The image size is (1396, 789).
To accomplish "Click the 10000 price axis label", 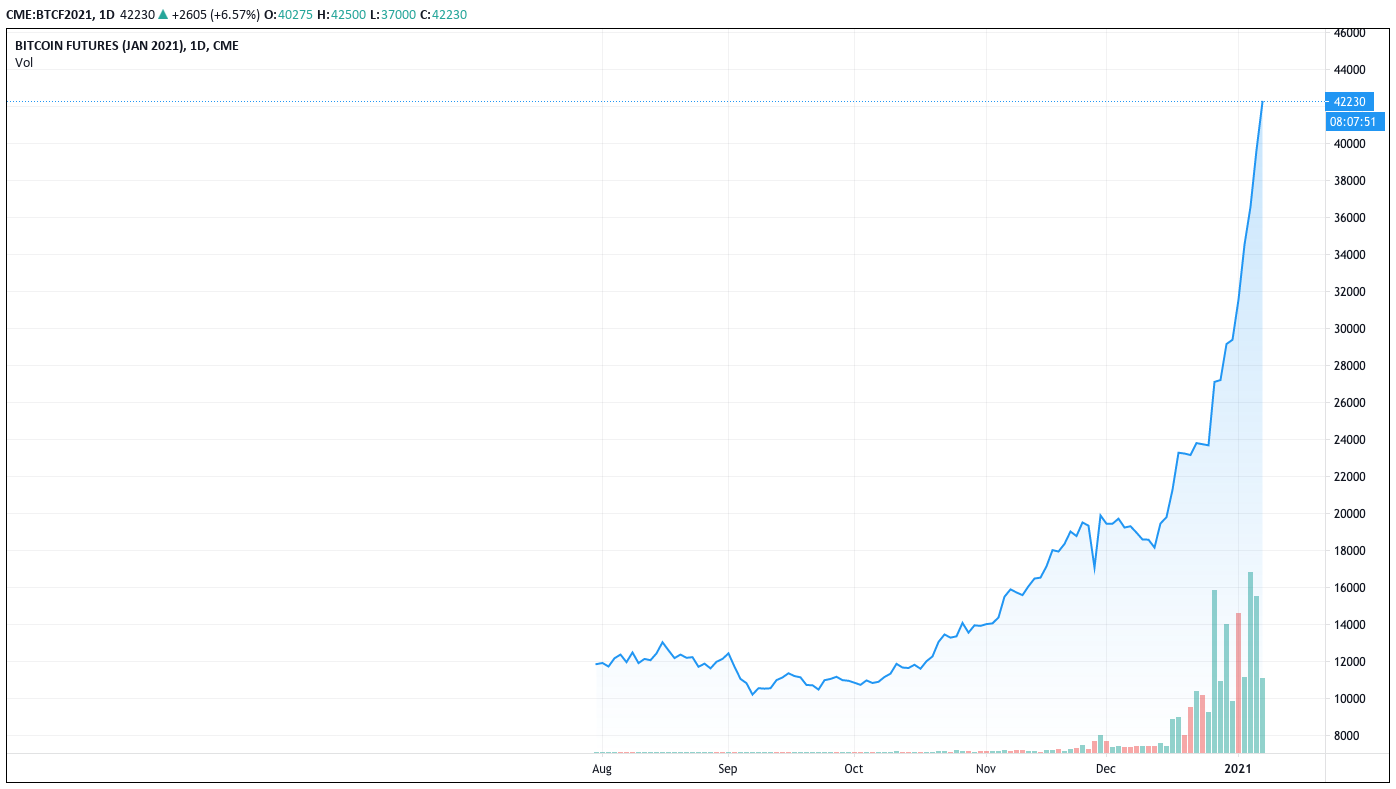I will coord(1350,699).
